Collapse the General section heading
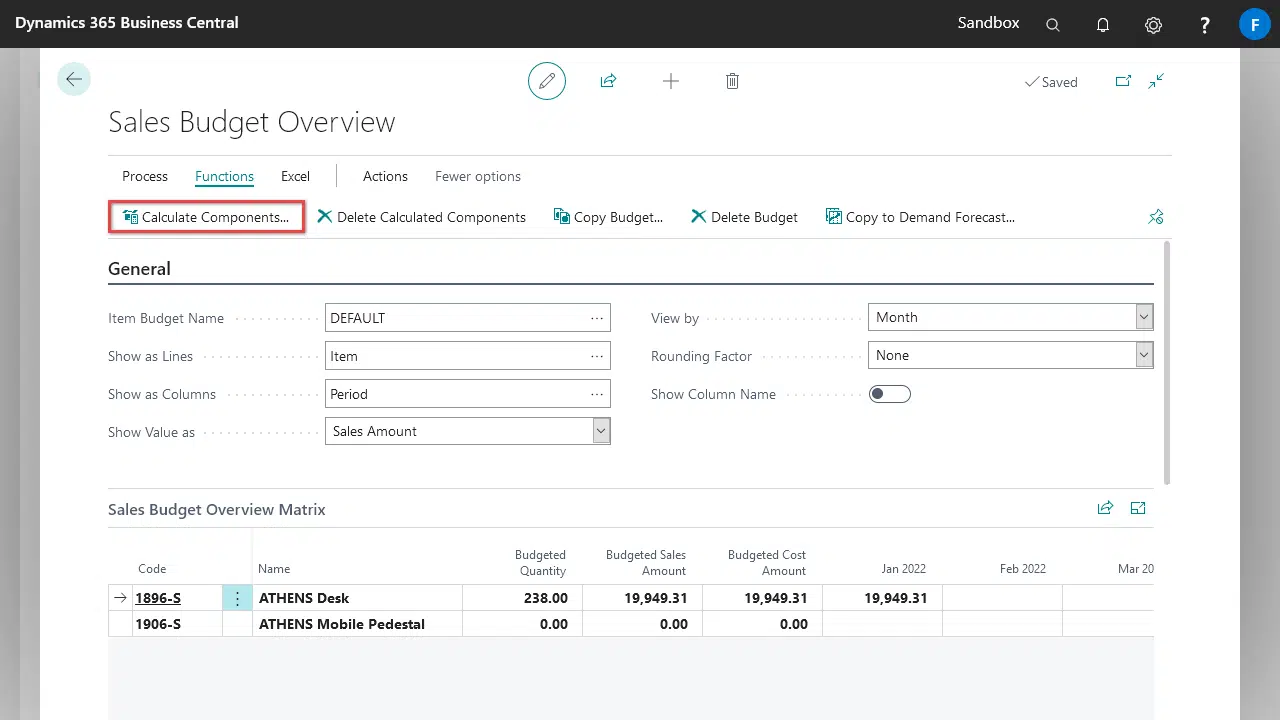Image resolution: width=1280 pixels, height=720 pixels. [x=139, y=269]
